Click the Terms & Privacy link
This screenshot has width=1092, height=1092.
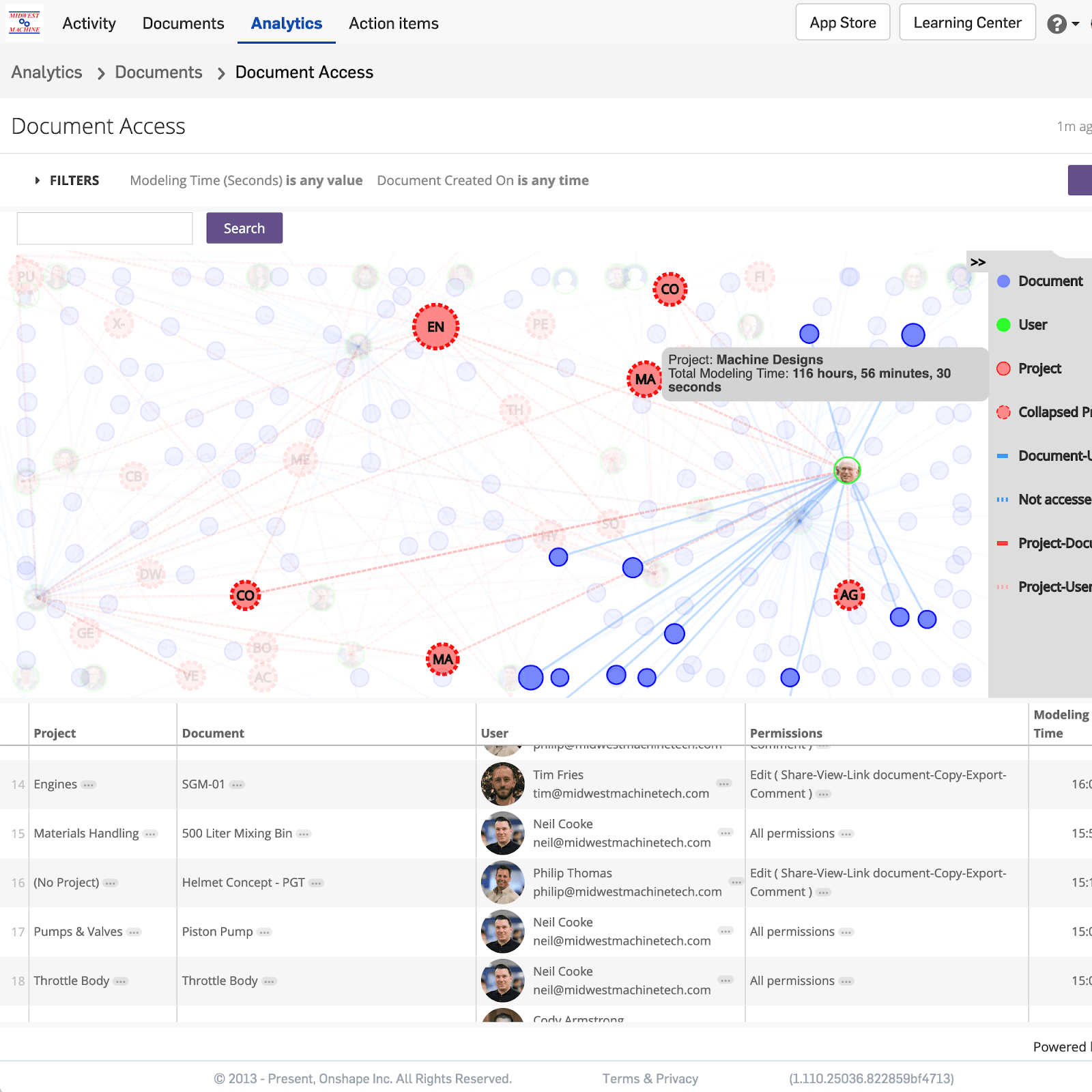(650, 1078)
